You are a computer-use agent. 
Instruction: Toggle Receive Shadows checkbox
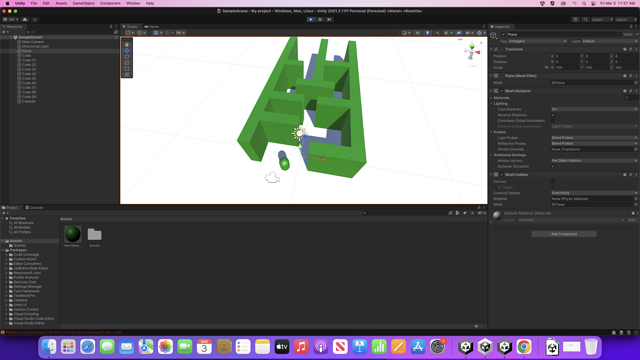click(553, 115)
